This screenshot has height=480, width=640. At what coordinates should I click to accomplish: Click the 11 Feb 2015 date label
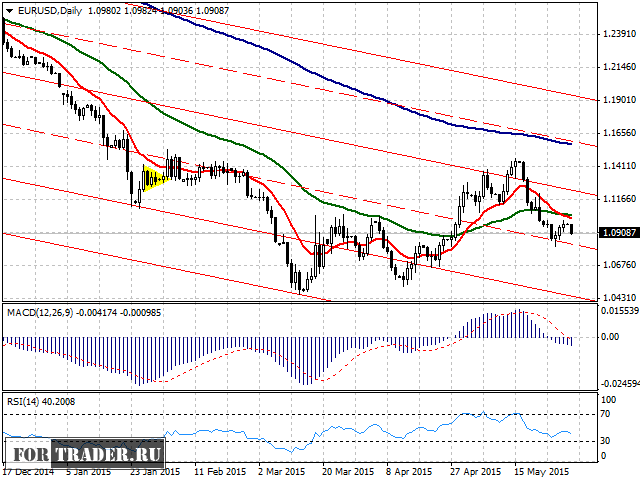coord(221,471)
